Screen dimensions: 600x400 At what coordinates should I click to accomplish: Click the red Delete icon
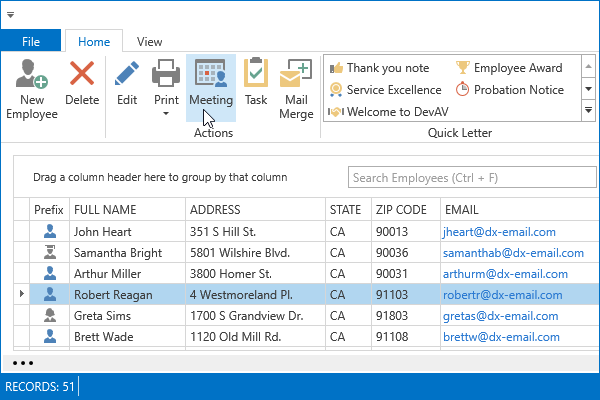82,75
